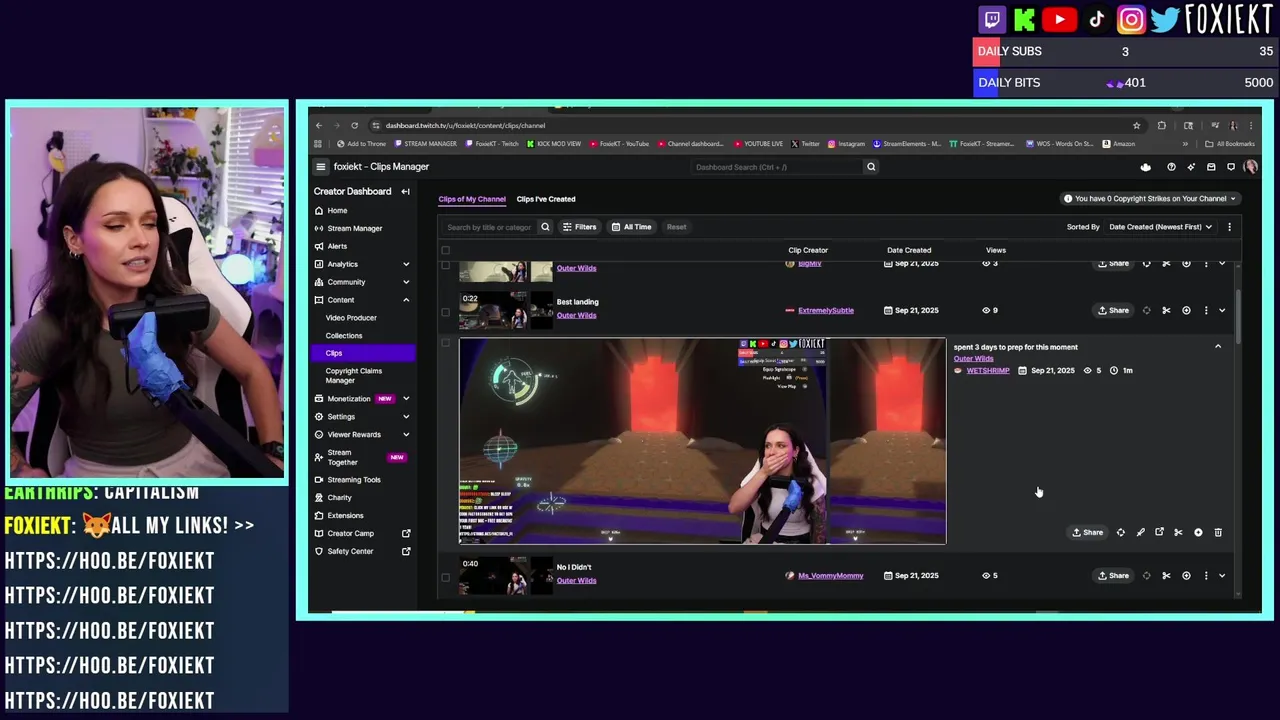Click scissors icon on Best landing row

1166,311
